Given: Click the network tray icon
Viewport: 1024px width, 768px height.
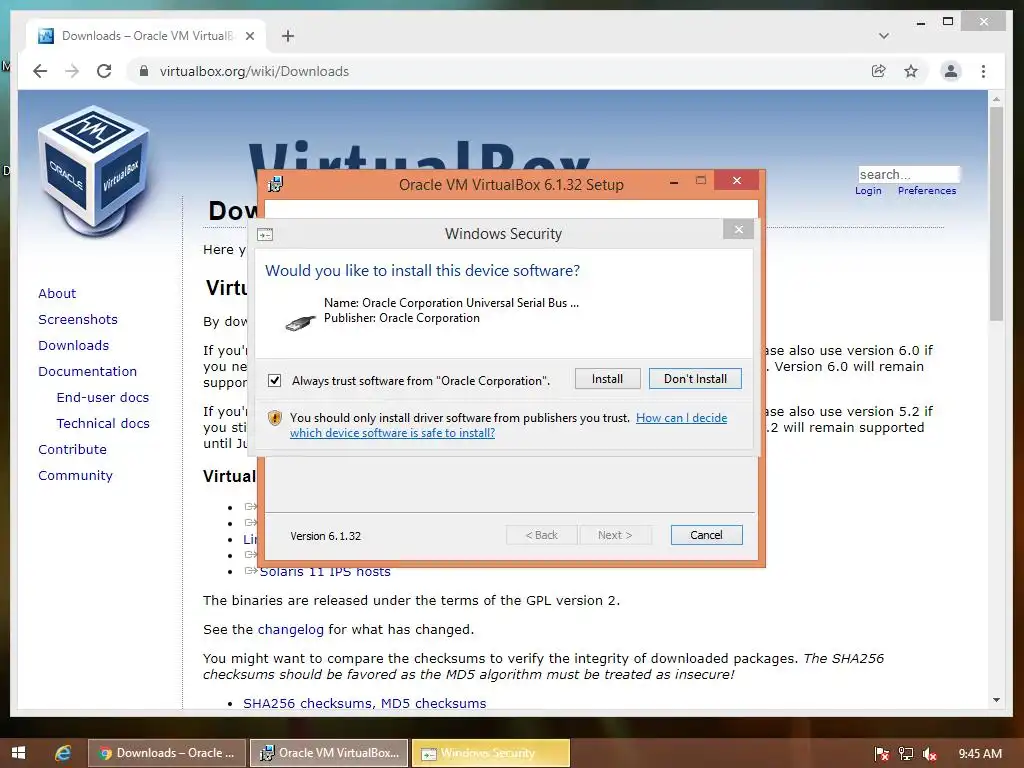Looking at the screenshot, I should (x=906, y=754).
